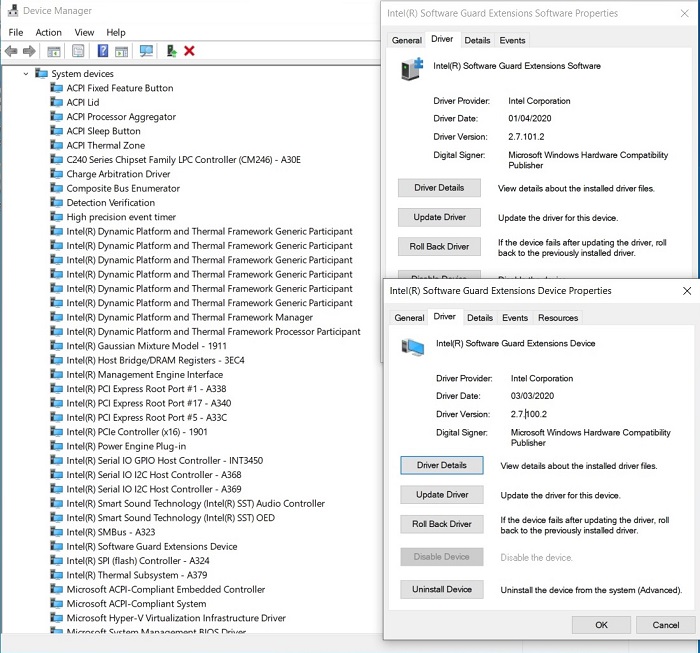
Task: Click the Device Manager title bar icon
Action: [x=13, y=10]
